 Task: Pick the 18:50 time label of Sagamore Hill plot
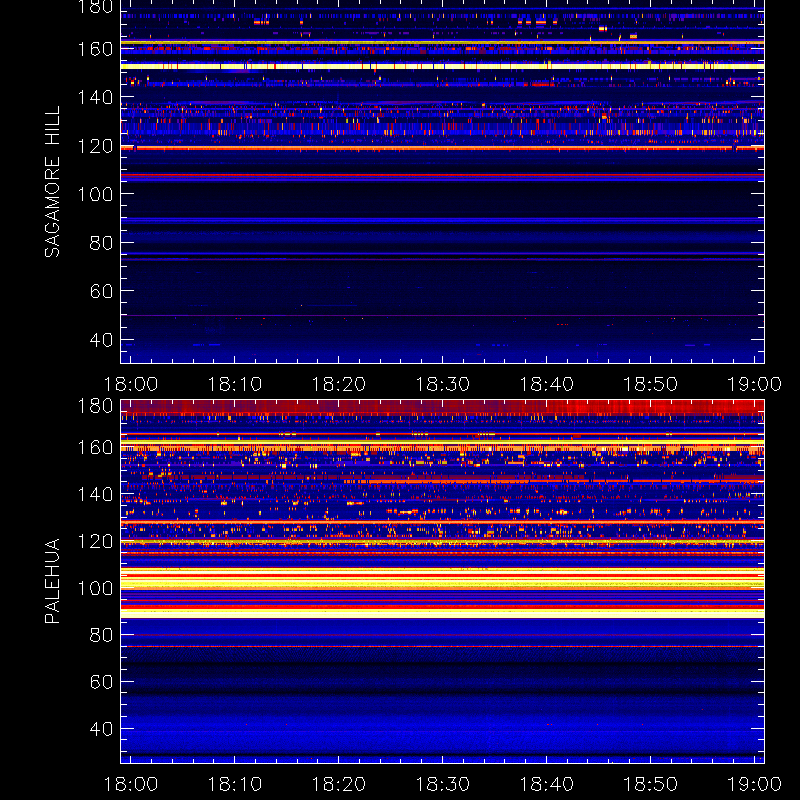click(x=651, y=384)
